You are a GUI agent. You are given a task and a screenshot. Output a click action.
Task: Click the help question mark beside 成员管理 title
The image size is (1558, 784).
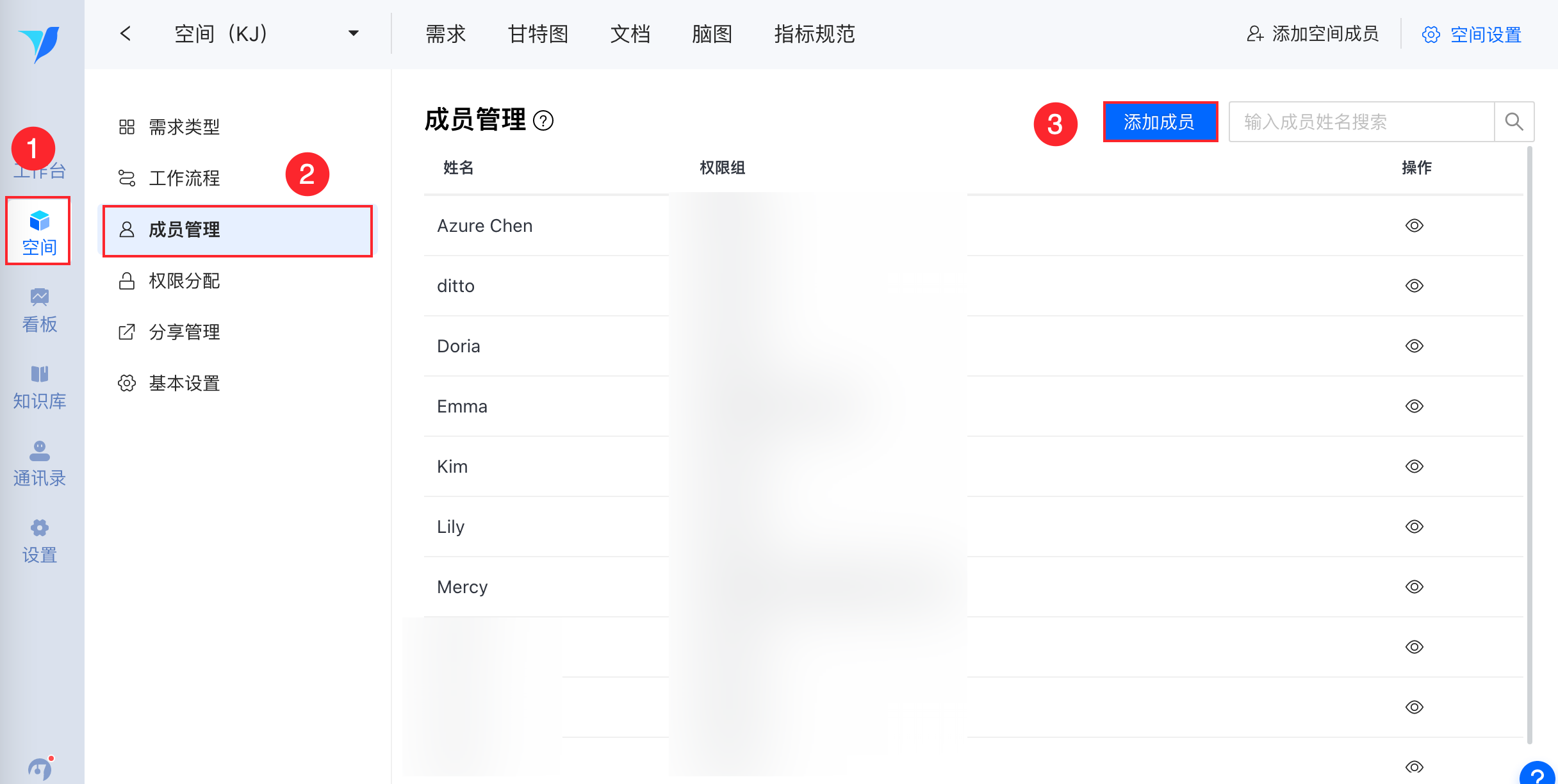click(543, 120)
